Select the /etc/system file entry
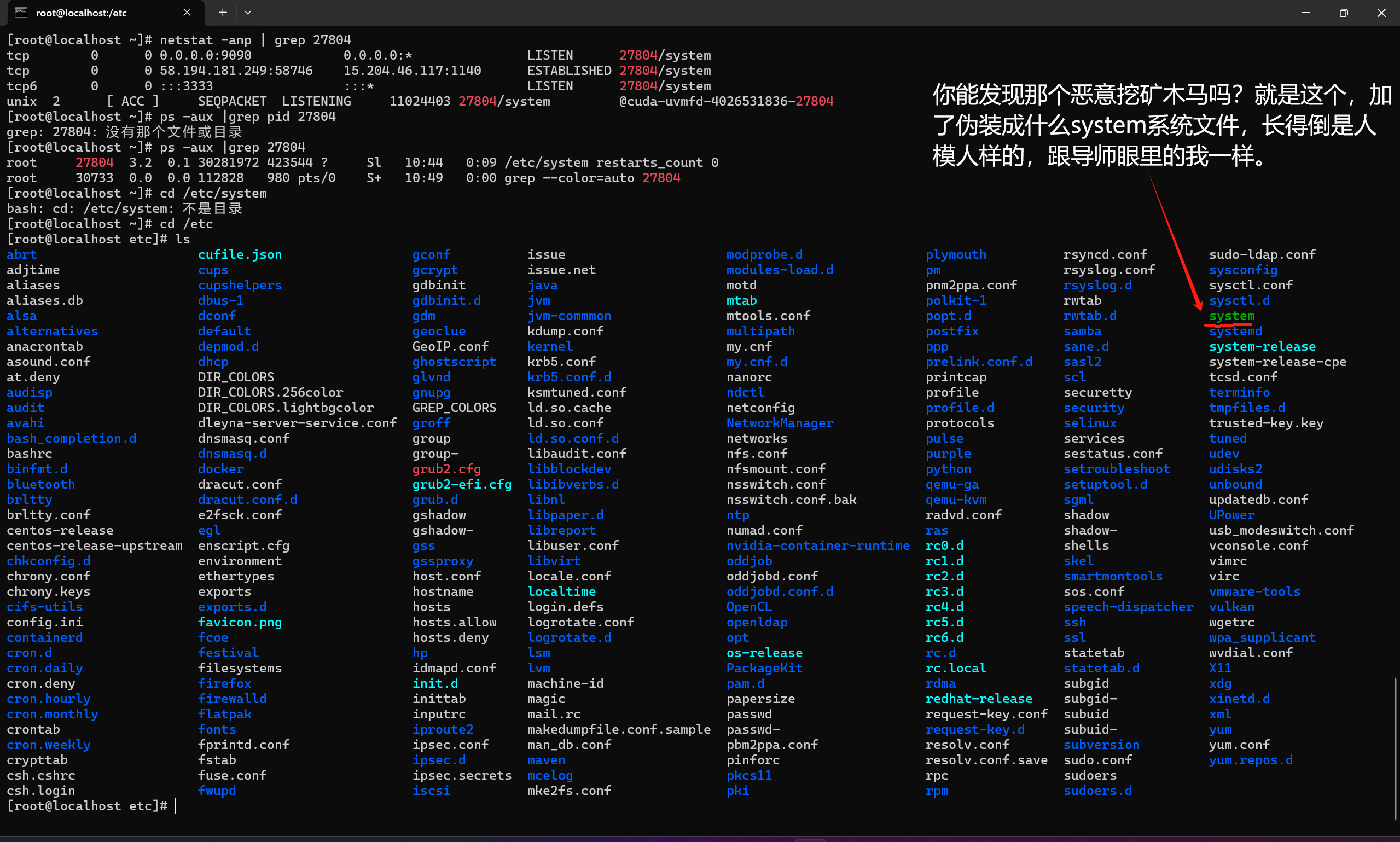Screen dimensions: 1400x842 1231,316
